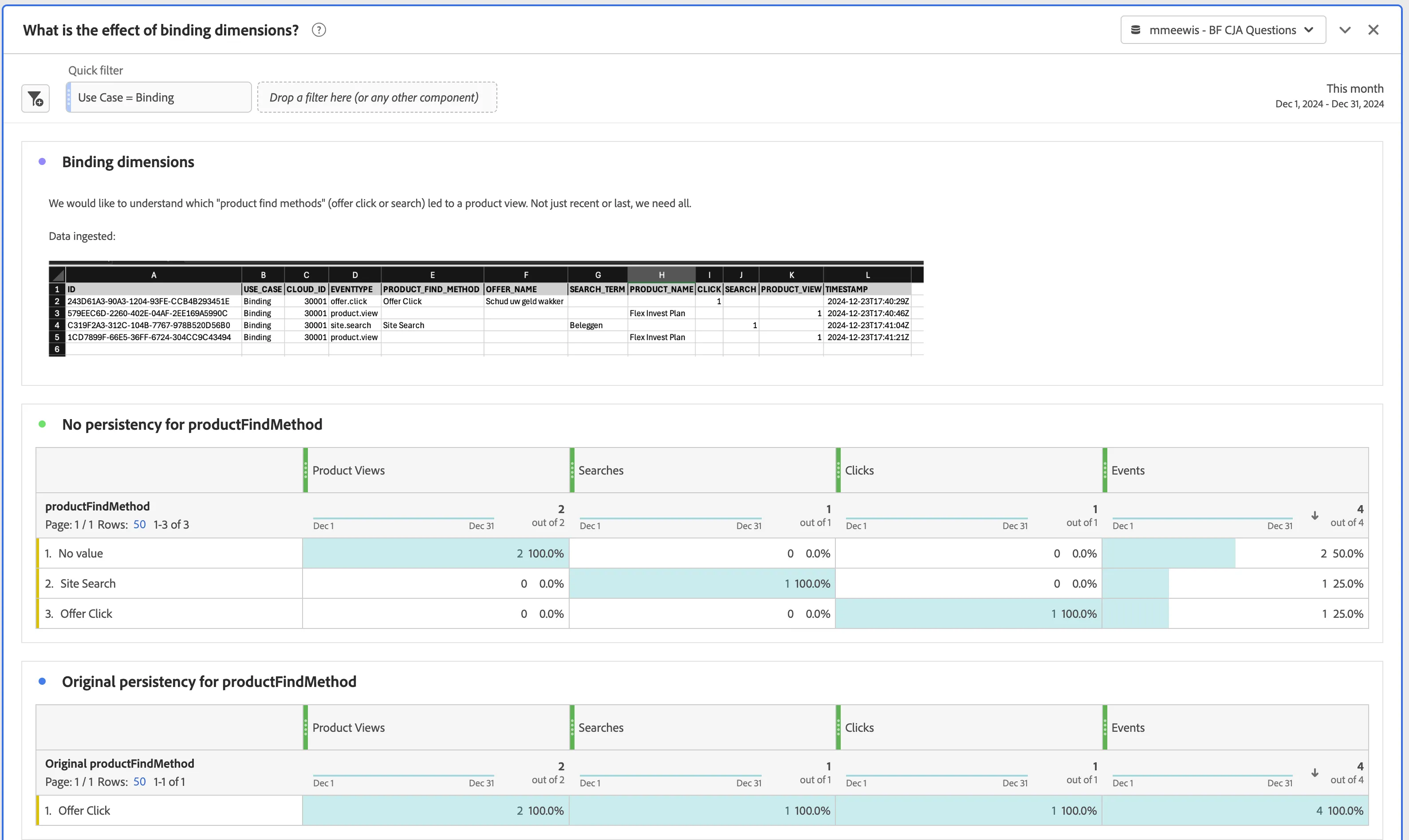Select Events header in Original persistency table

coord(1236,727)
